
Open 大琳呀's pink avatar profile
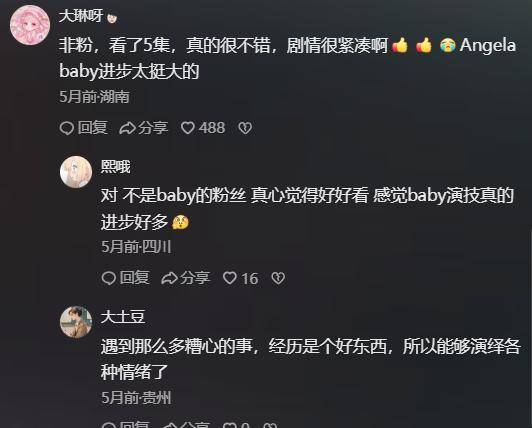coord(30,25)
